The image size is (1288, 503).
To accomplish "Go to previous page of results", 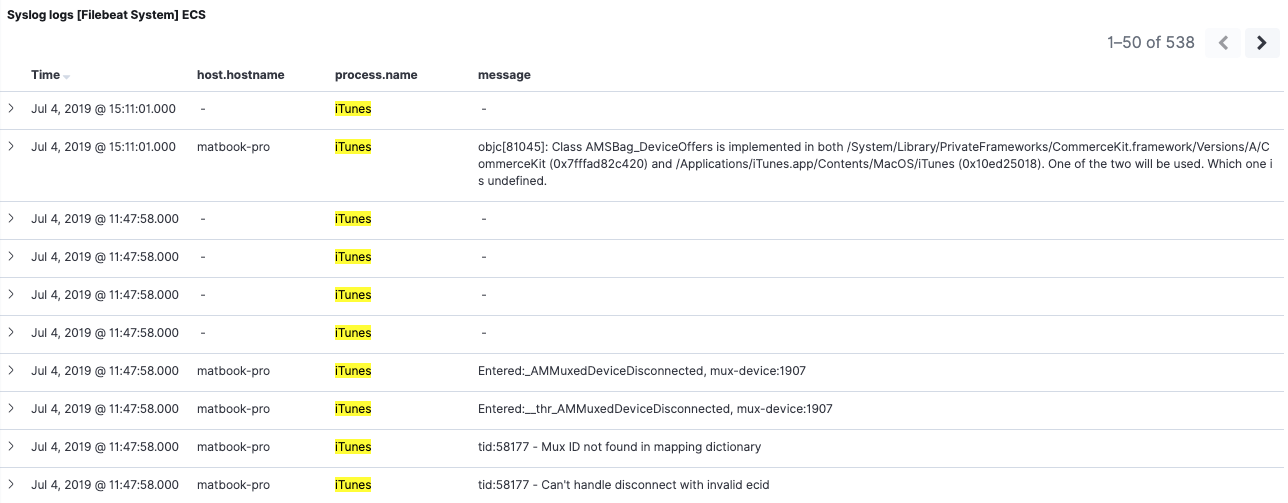I will click(x=1223, y=43).
